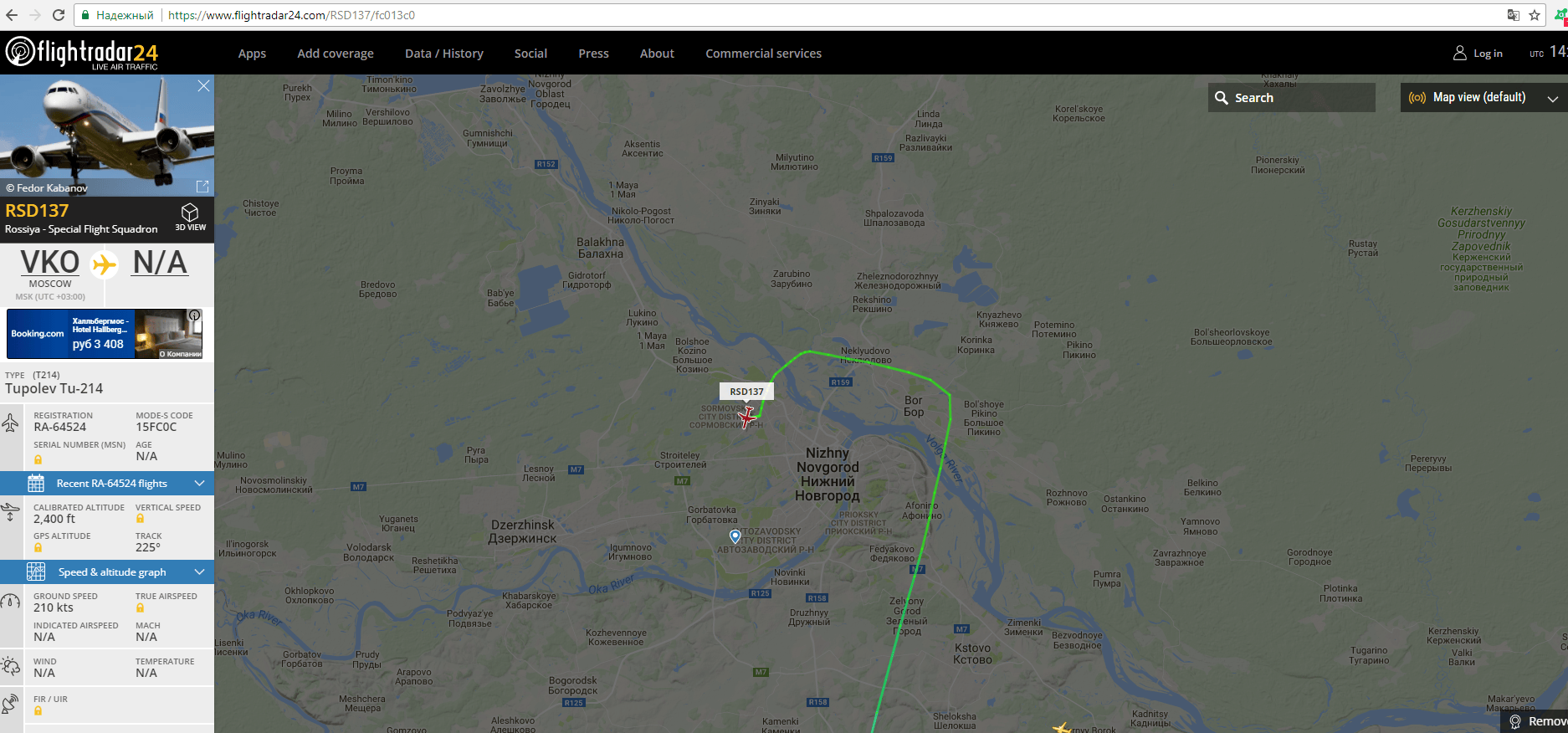This screenshot has width=1568, height=733.
Task: Click the browser reload icon
Action: click(59, 15)
